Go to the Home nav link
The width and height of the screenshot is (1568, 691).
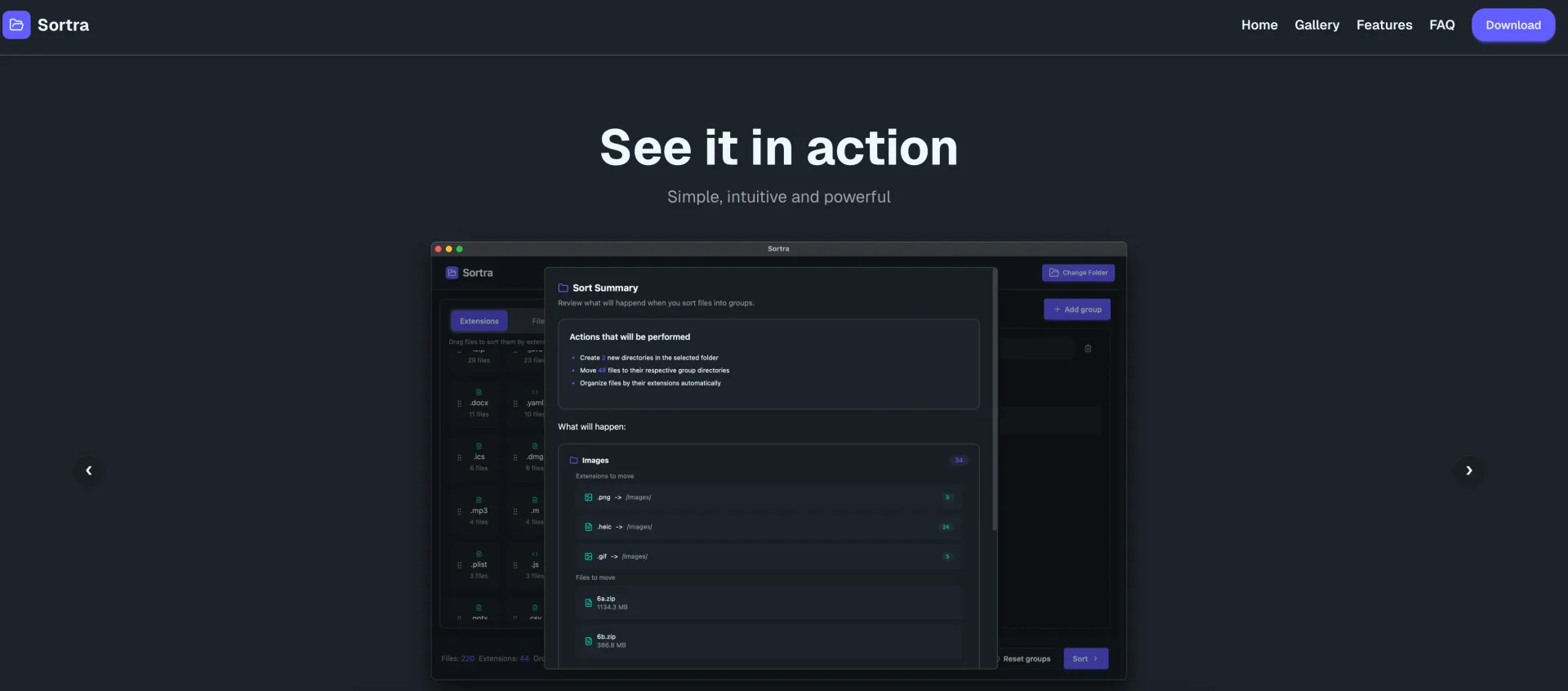coord(1259,25)
